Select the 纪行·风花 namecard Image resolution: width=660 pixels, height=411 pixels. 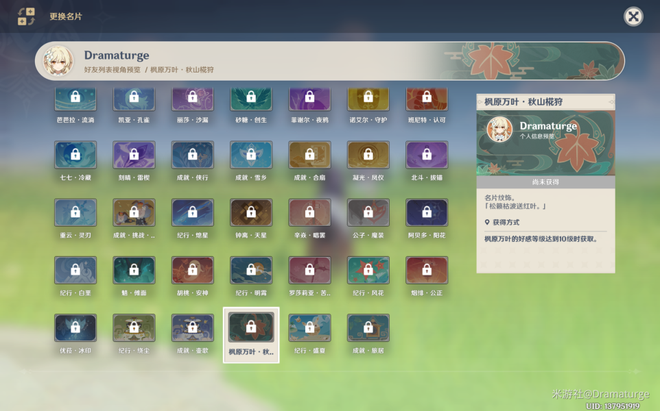(368, 270)
